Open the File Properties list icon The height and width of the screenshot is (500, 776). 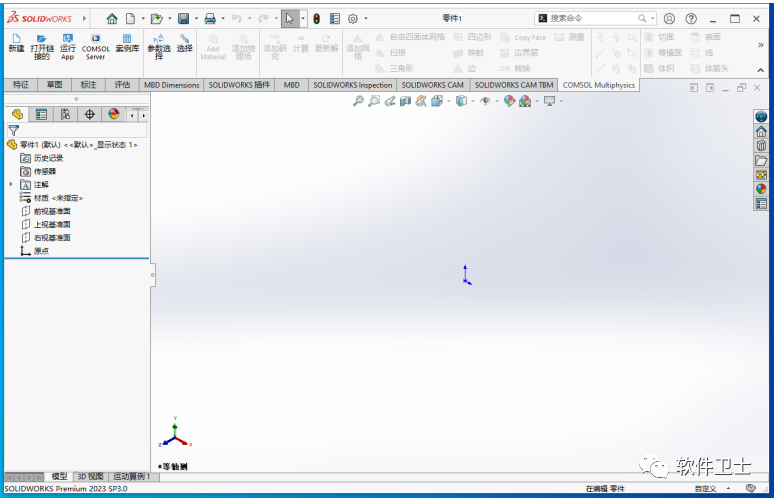tap(335, 19)
